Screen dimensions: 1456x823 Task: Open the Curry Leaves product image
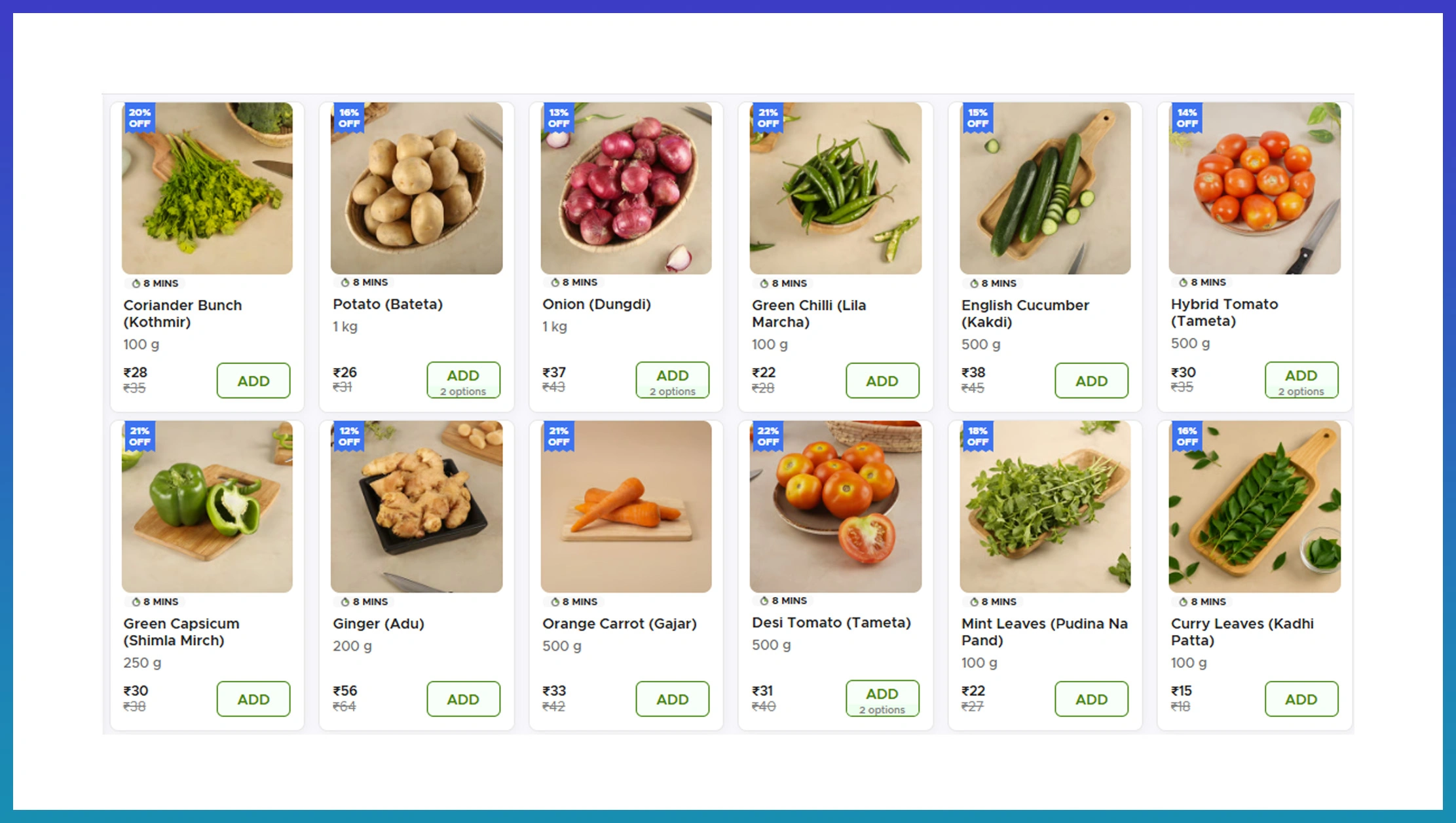point(1254,507)
